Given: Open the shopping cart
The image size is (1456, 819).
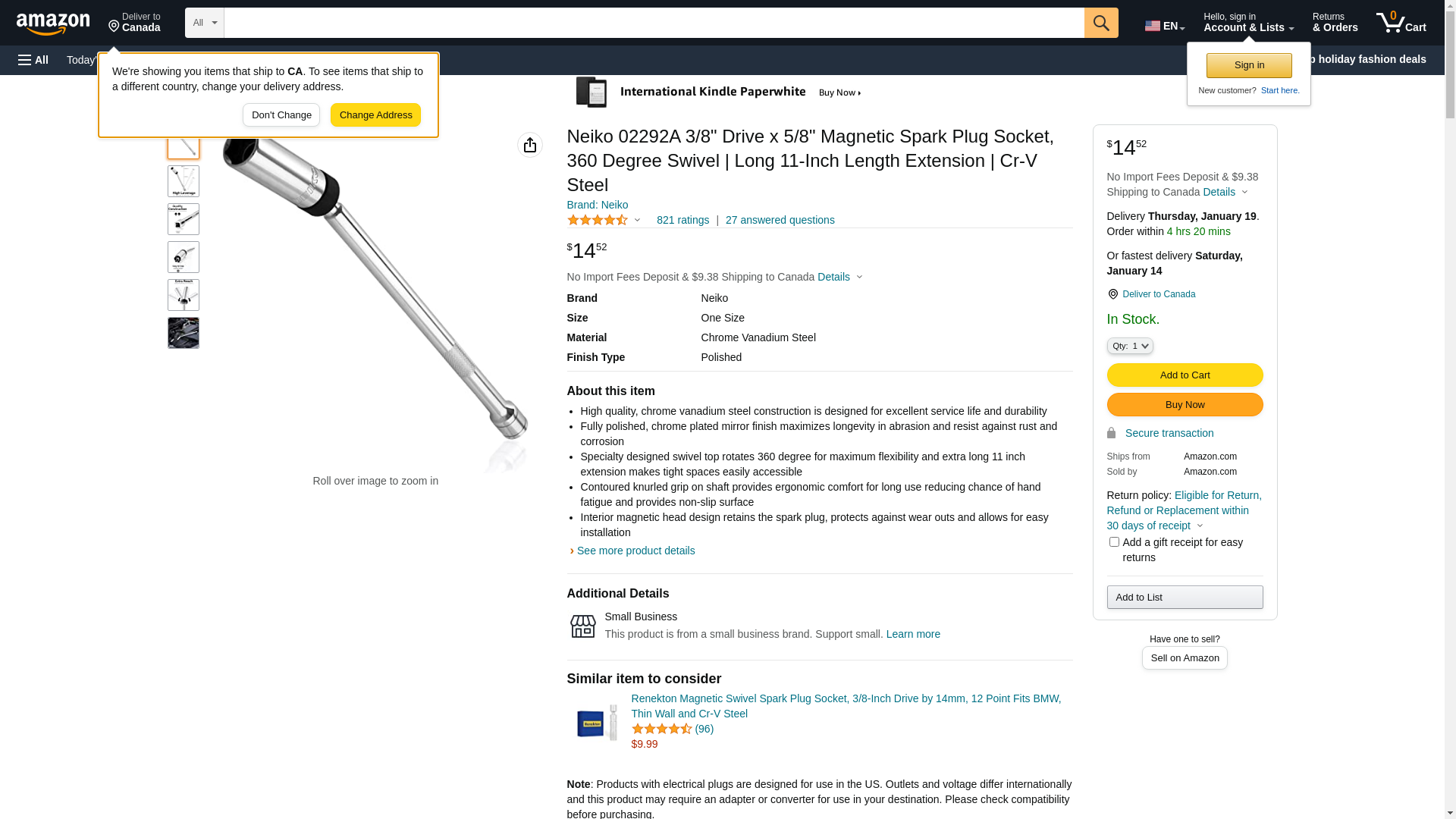Looking at the screenshot, I should 1401,23.
